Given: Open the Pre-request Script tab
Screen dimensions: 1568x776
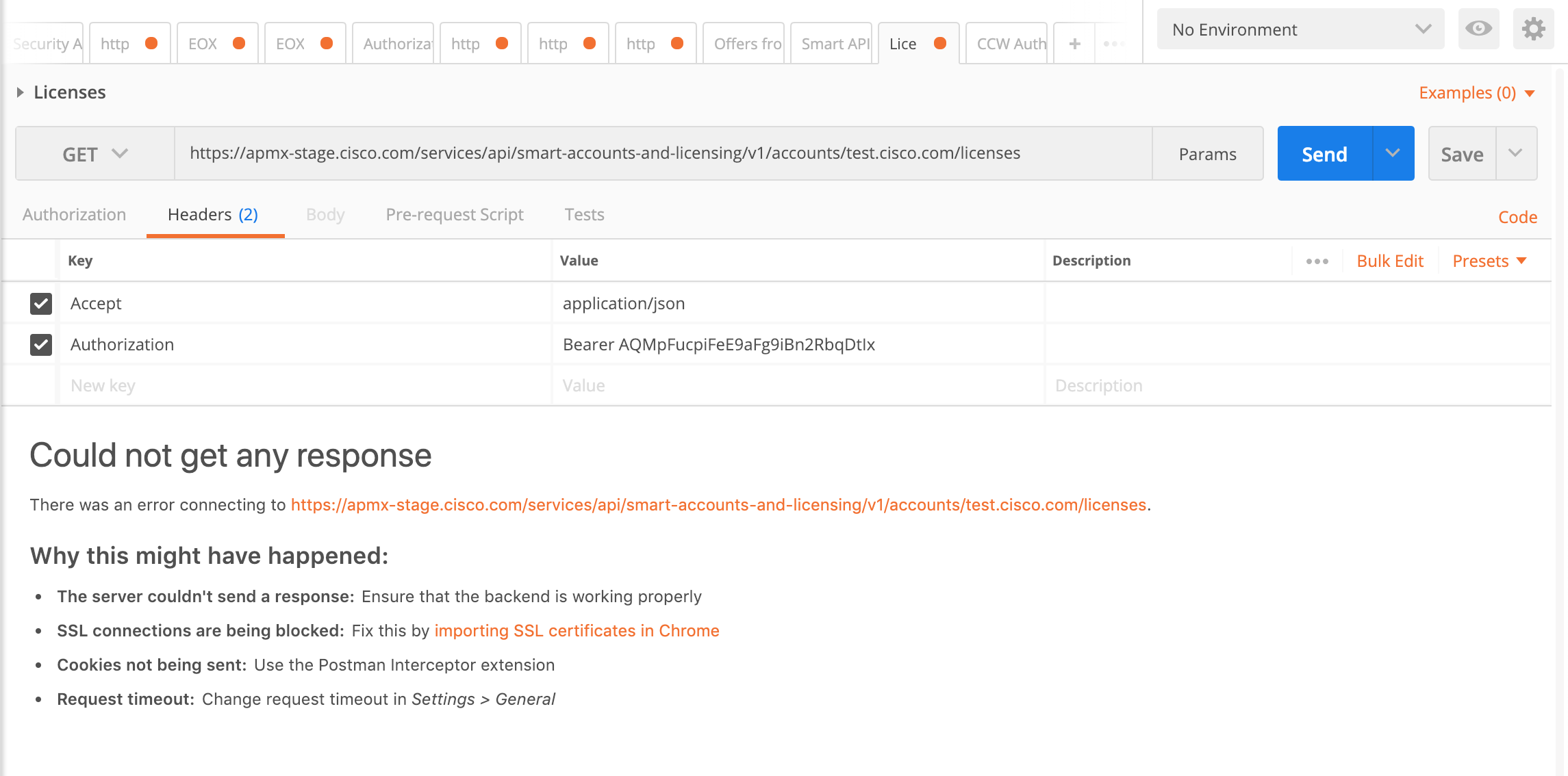Looking at the screenshot, I should 455,215.
